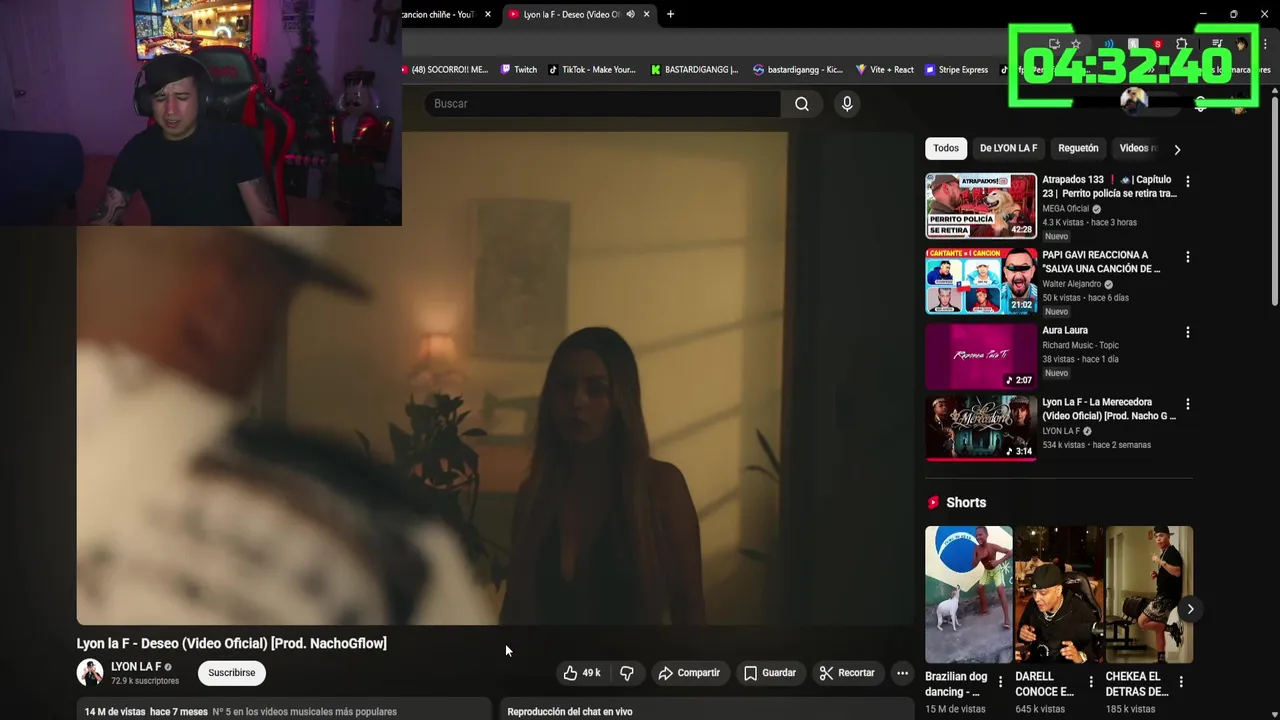
Task: Click the 72.9 k suscriptores text
Action: tap(145, 681)
